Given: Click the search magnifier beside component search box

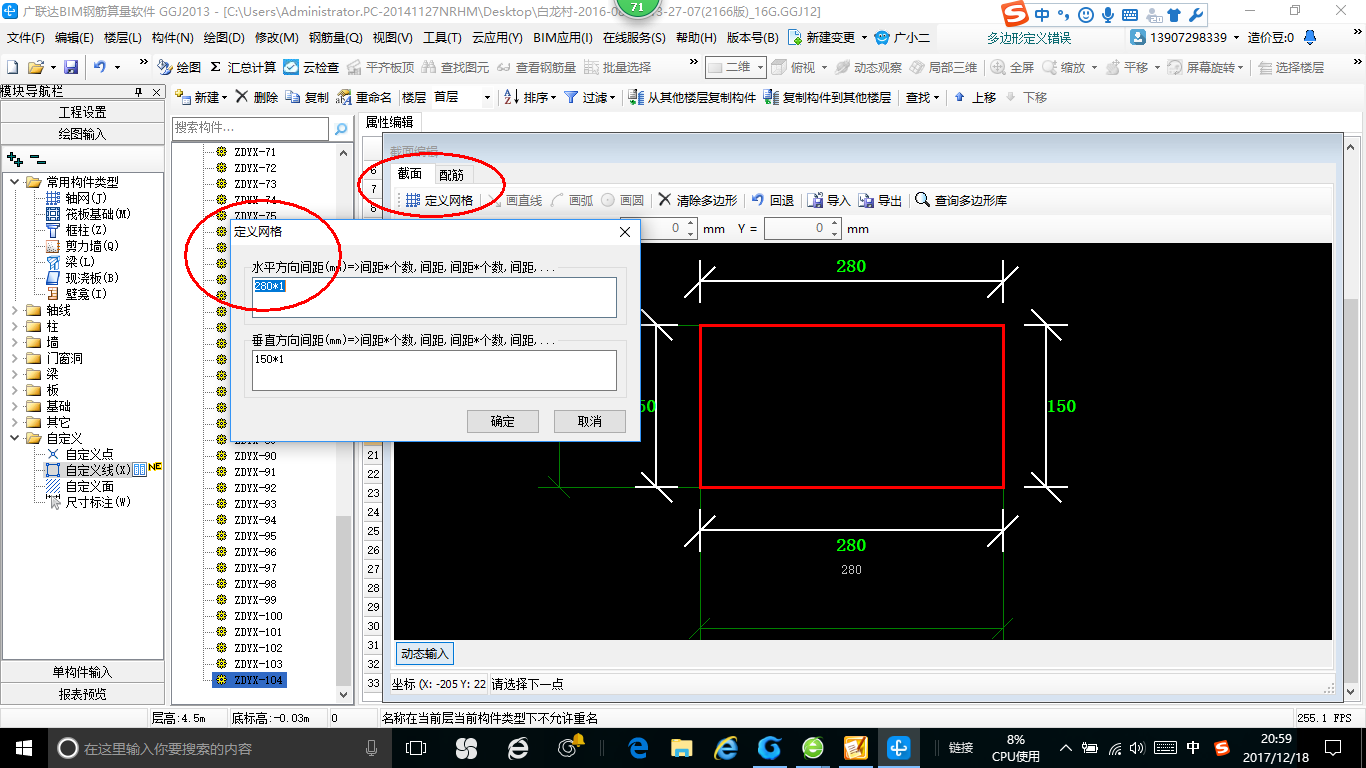Looking at the screenshot, I should pyautogui.click(x=341, y=128).
